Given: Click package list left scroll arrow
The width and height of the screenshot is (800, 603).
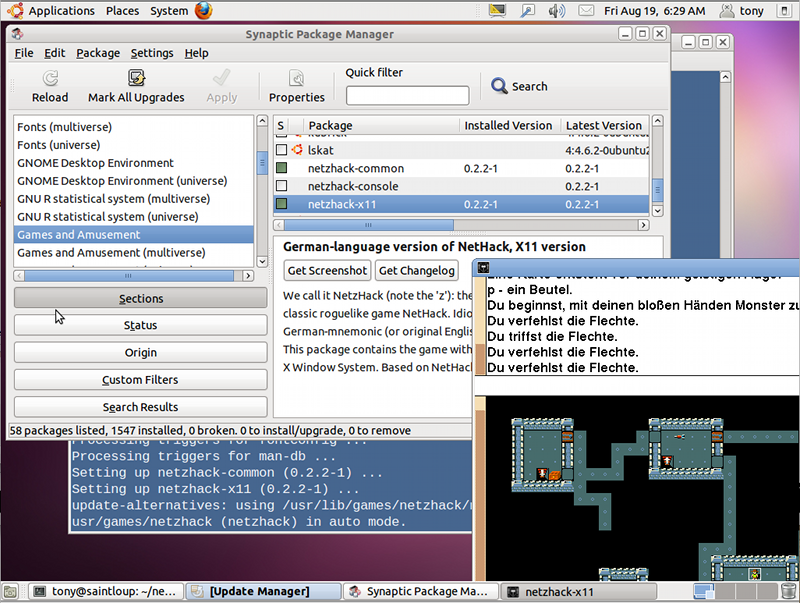Looking at the screenshot, I should (x=279, y=224).
